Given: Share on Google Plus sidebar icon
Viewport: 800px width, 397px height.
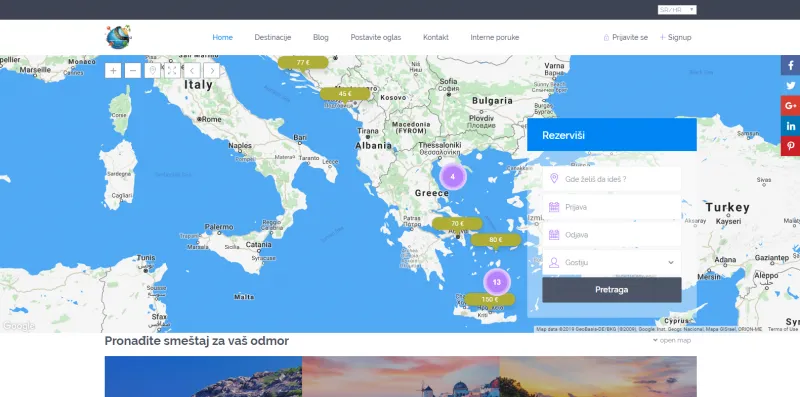Looking at the screenshot, I should (790, 106).
